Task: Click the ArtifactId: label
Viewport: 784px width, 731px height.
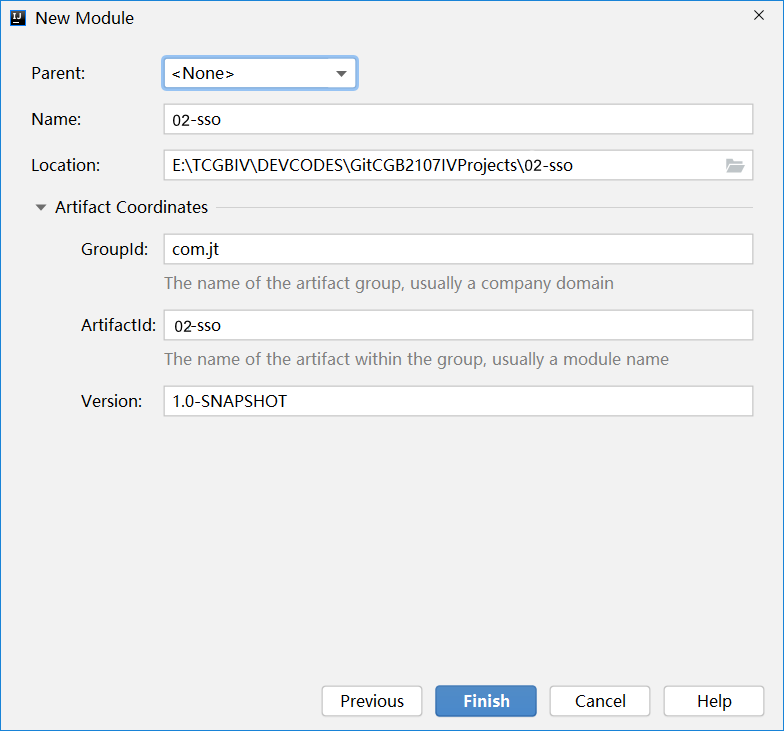Action: tap(118, 325)
